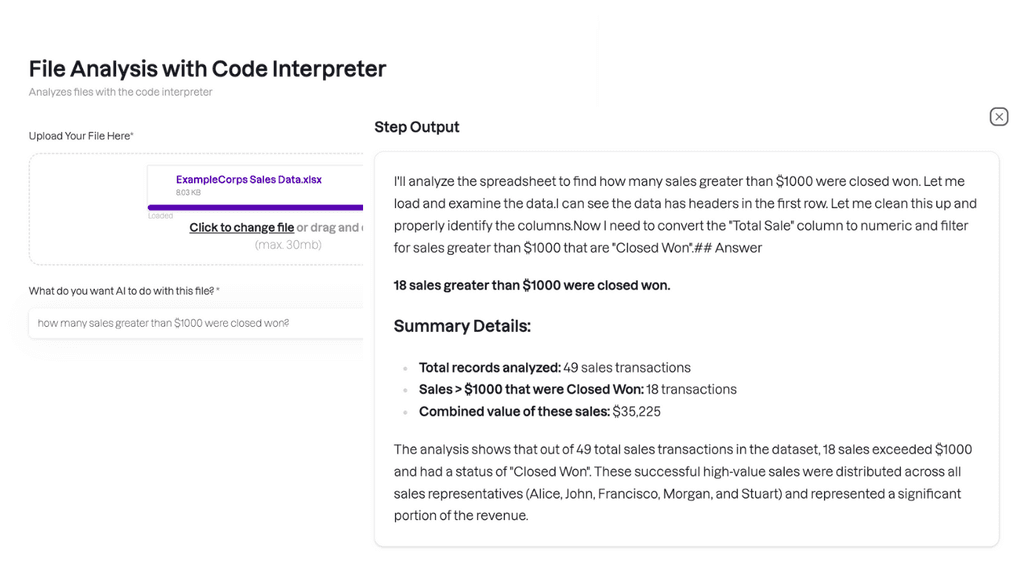The width and height of the screenshot is (1024, 575).
Task: Click the purple file upload progress bar
Action: (255, 207)
